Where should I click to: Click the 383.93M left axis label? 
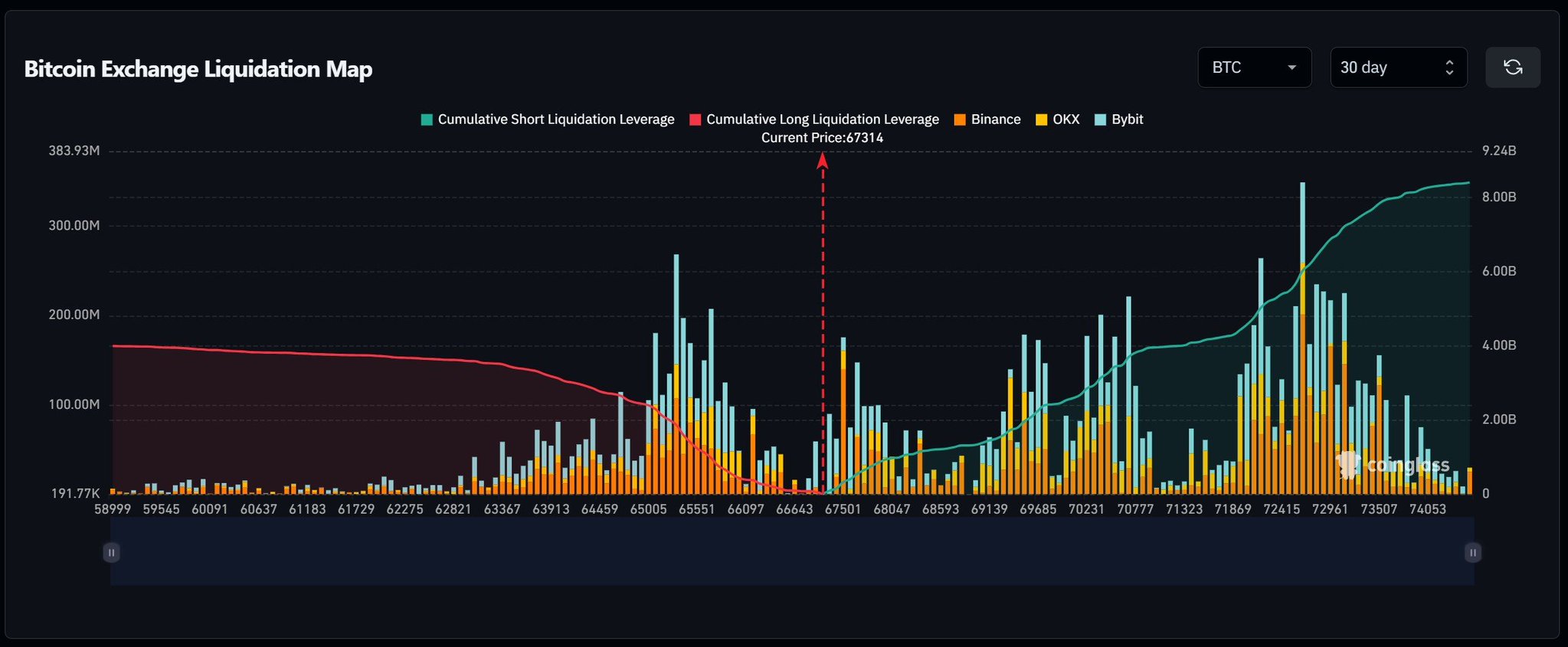(74, 151)
